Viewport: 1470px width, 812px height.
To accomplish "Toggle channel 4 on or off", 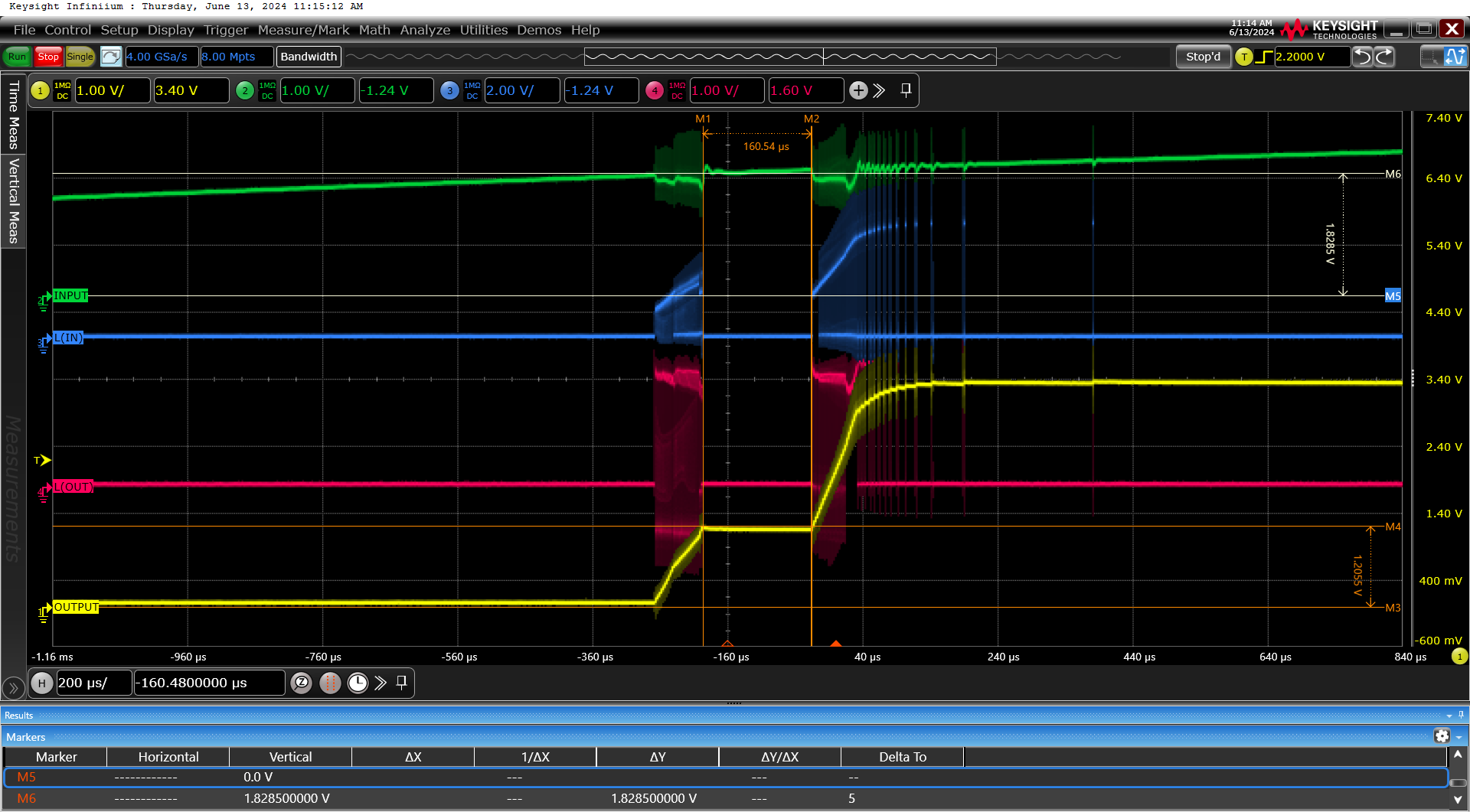I will click(x=655, y=90).
